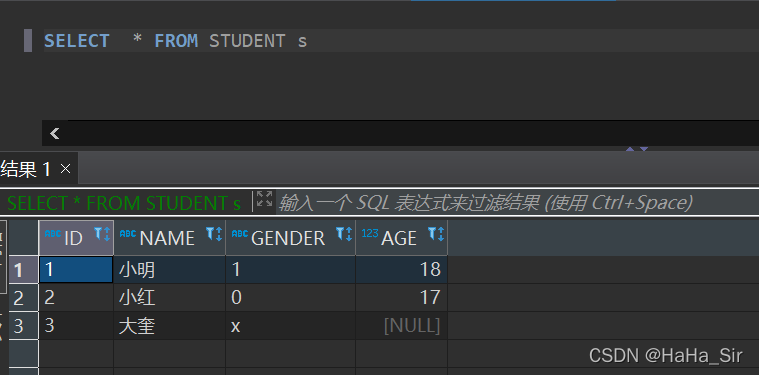Select the AGE column header

tap(401, 238)
